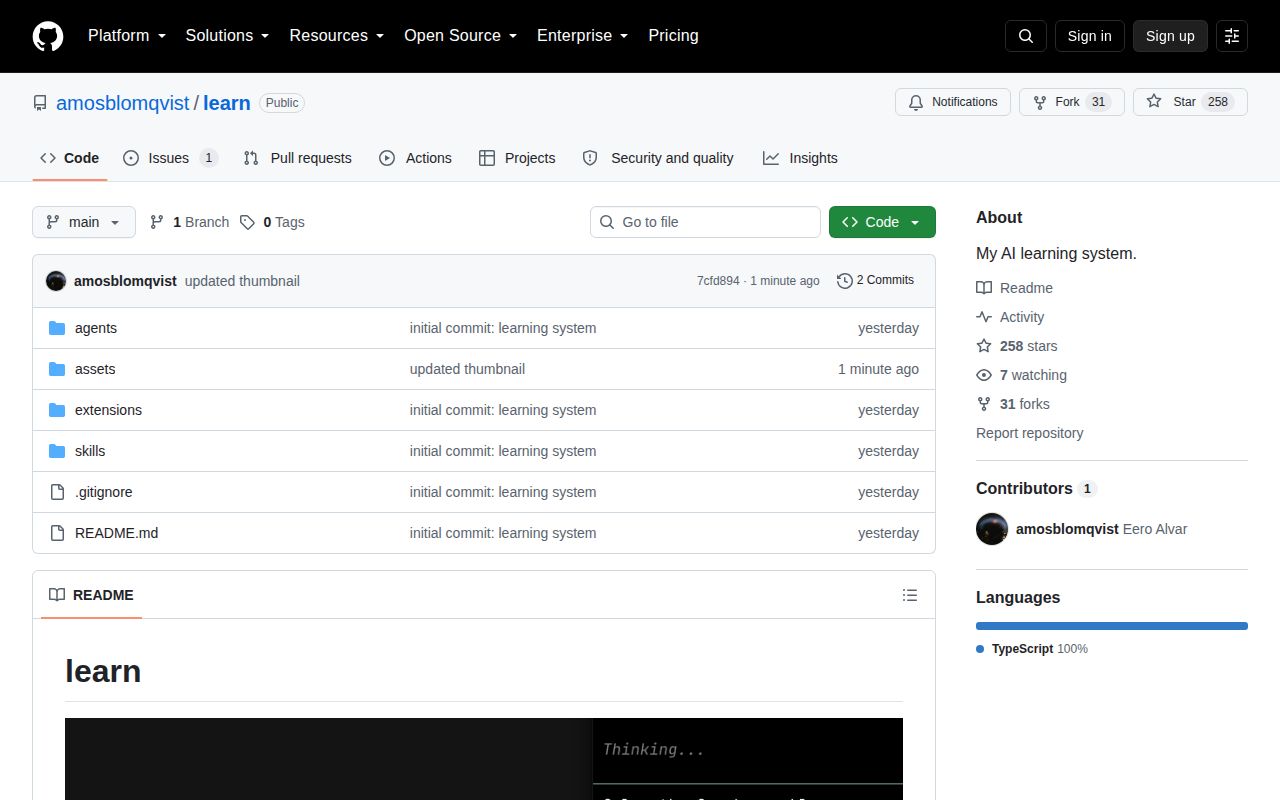View the 1 Branch link

[x=189, y=222]
